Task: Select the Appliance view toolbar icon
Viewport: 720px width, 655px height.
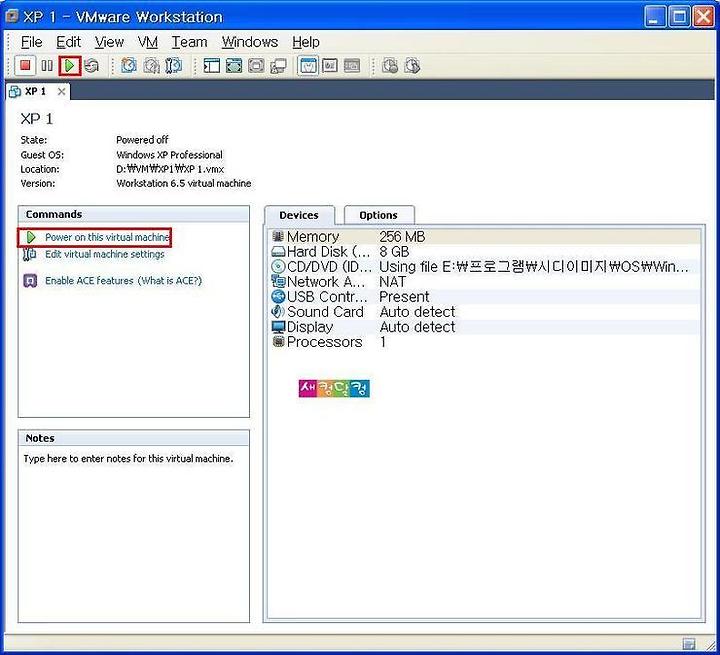Action: (x=330, y=66)
